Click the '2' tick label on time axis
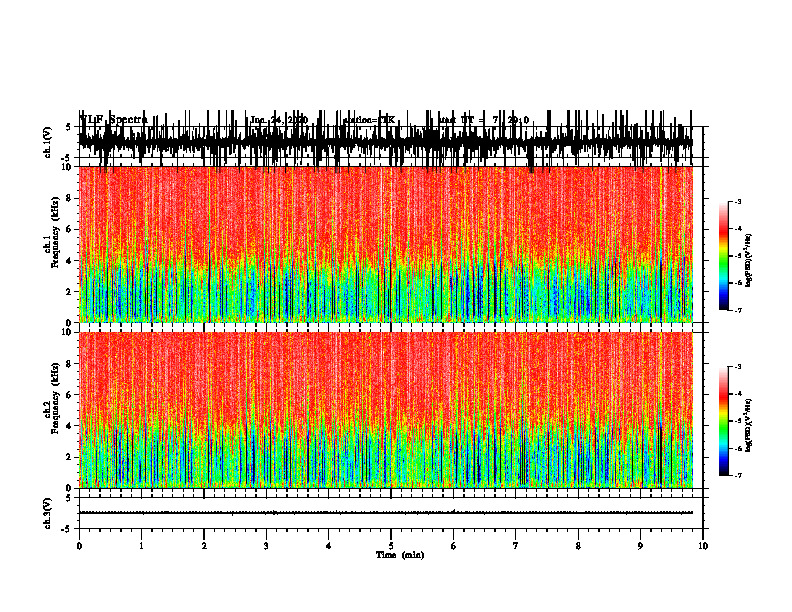 coord(204,545)
